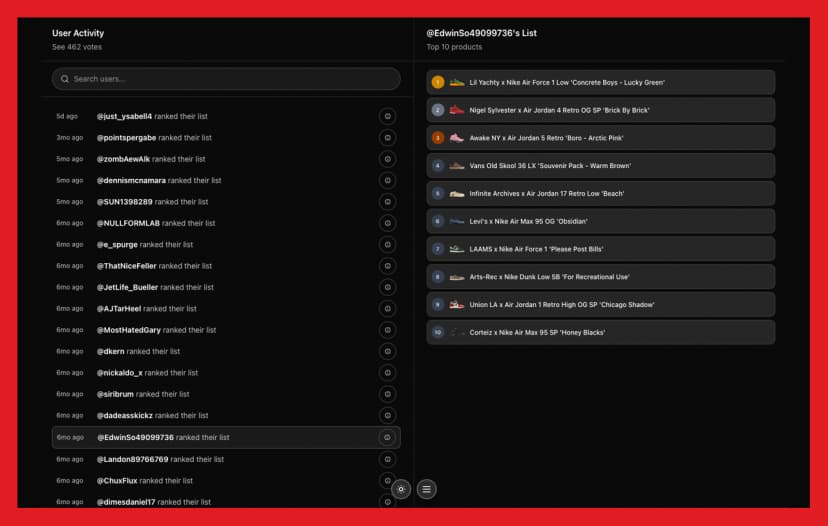Open Lil Yachty x Nike Air Force 1 item
The image size is (828, 526).
[x=601, y=82]
